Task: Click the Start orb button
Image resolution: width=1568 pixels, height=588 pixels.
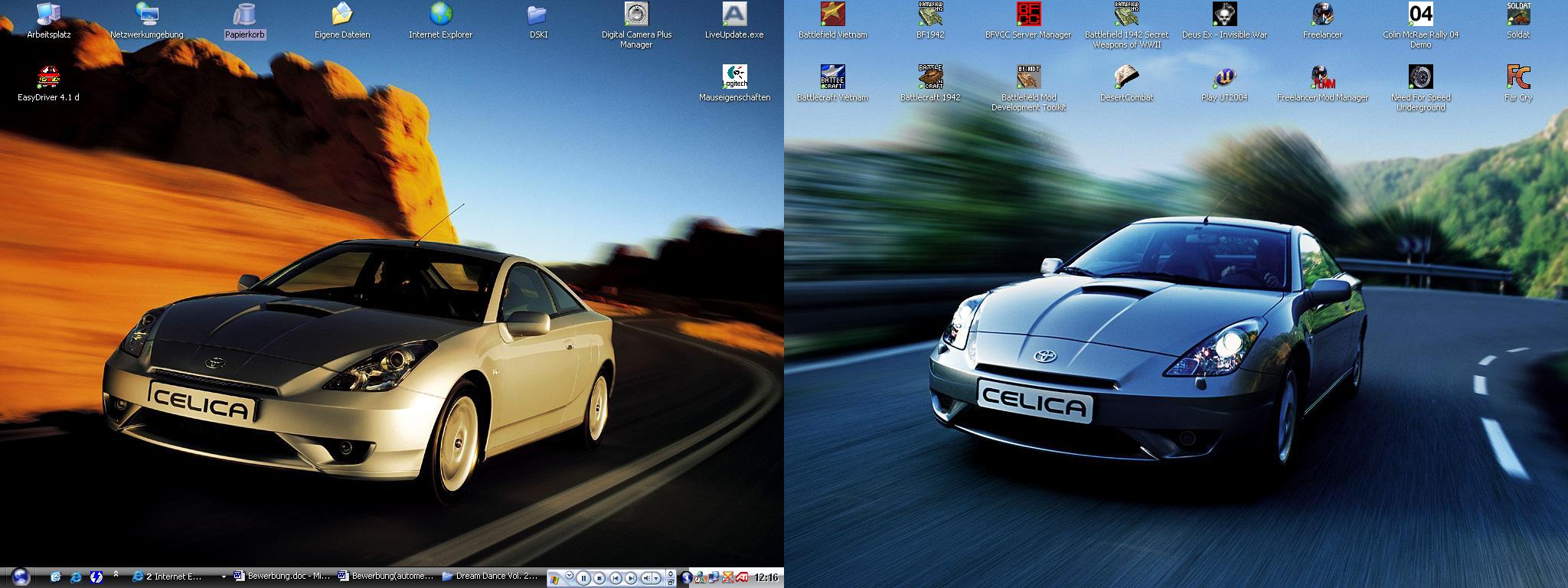Action: click(21, 577)
